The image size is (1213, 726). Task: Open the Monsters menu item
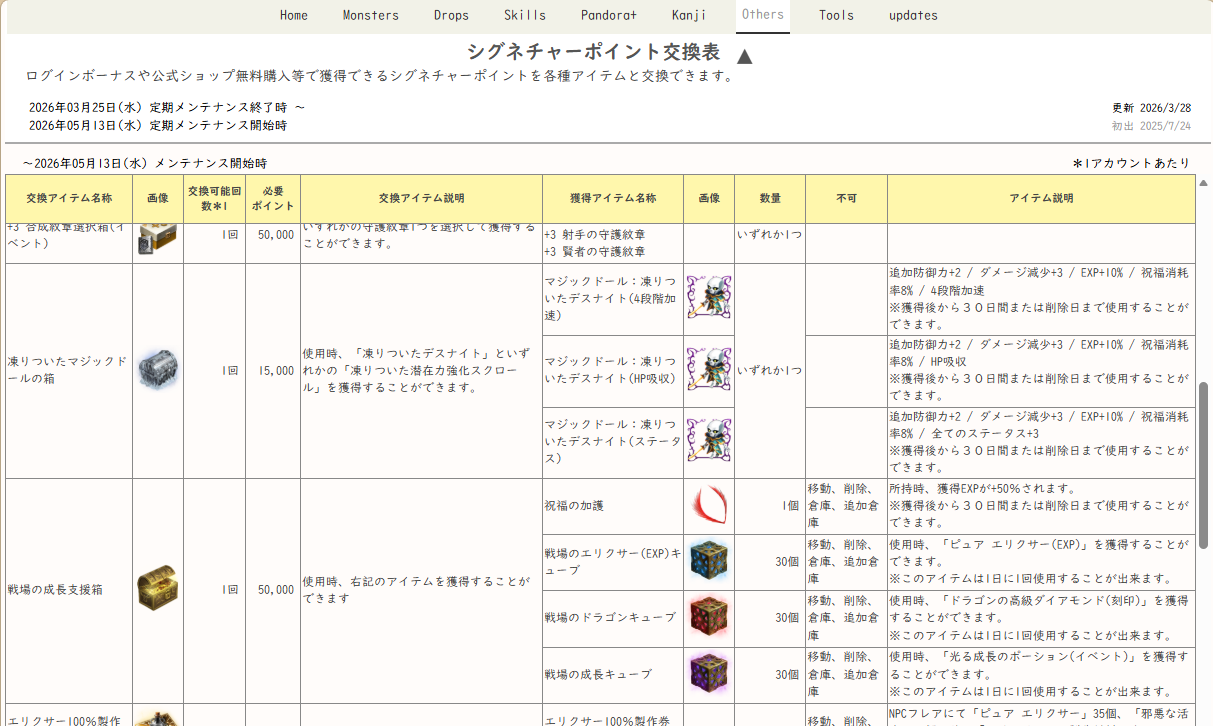371,15
